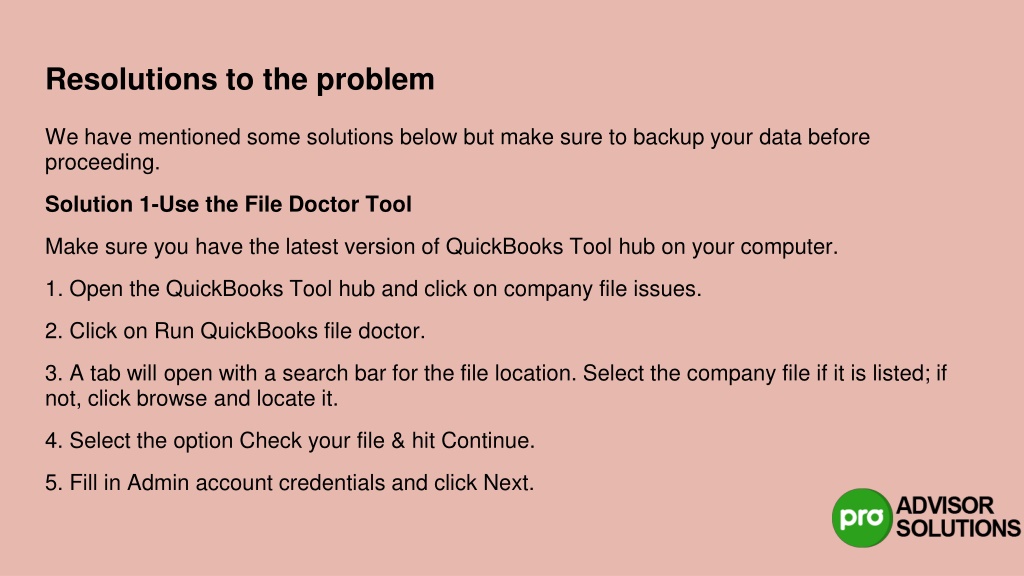Click step 4 Check your file option text

coord(290,440)
